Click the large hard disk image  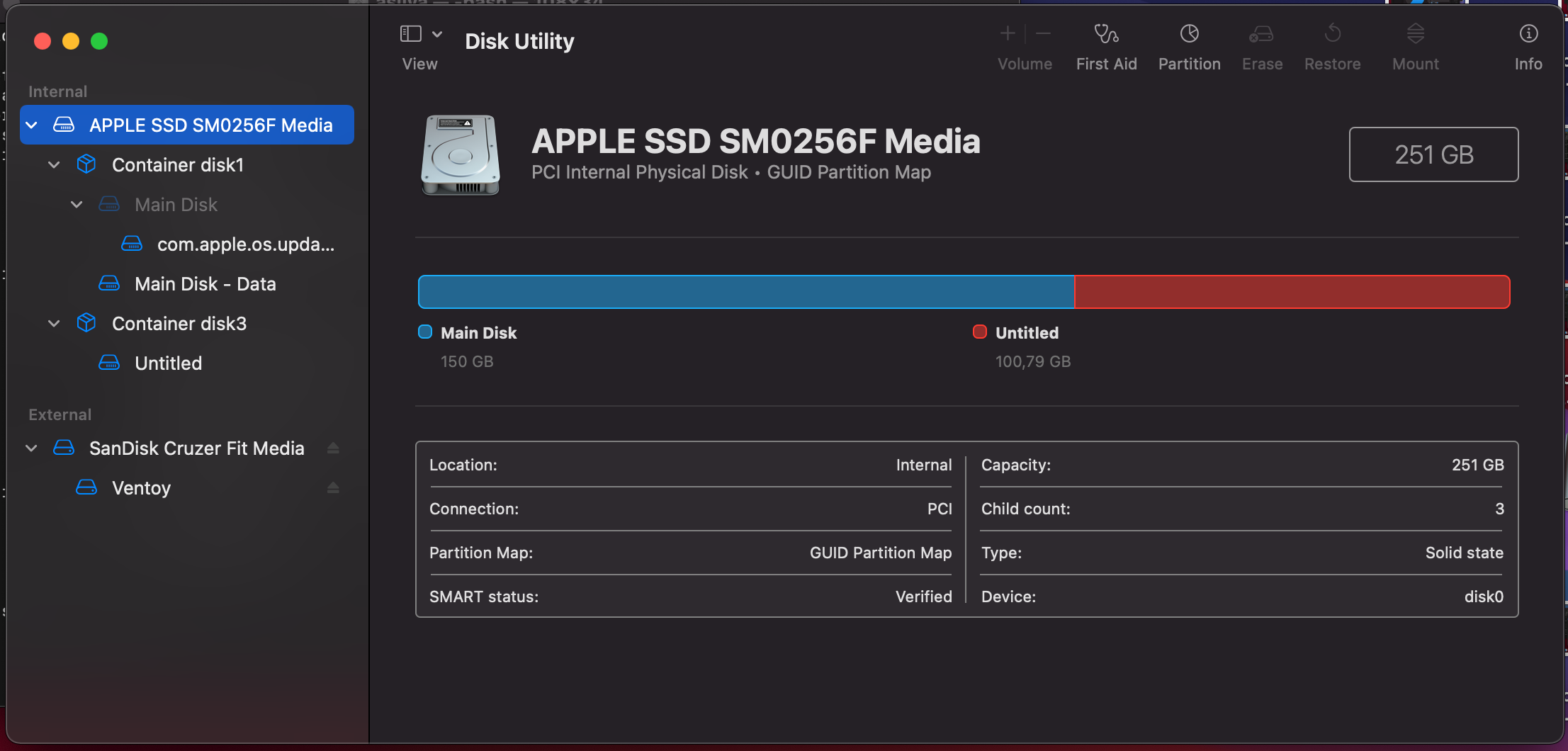click(x=461, y=154)
